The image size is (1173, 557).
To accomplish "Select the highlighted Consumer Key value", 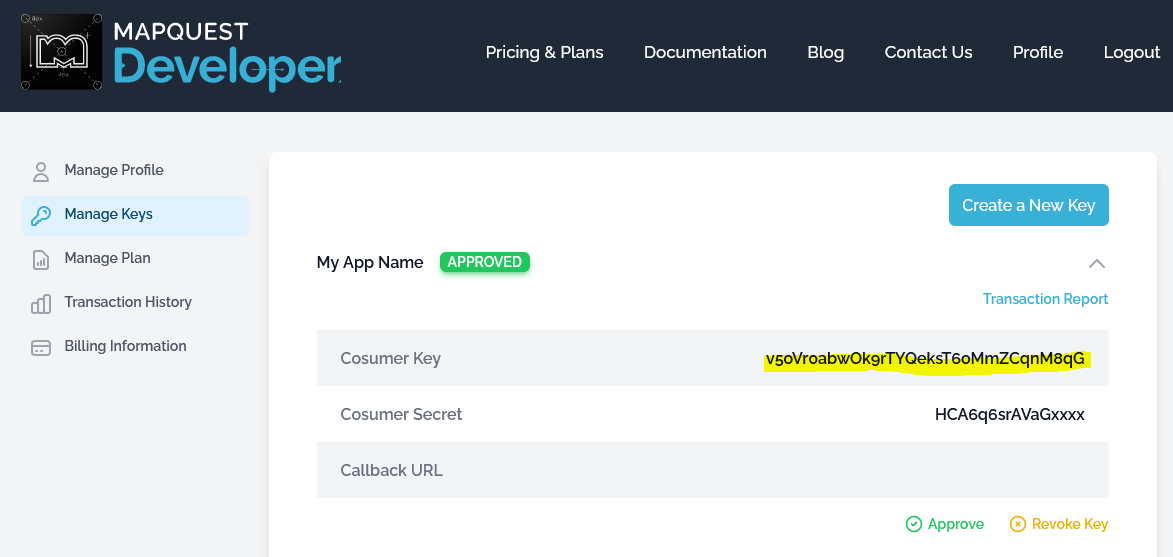I will tap(925, 360).
